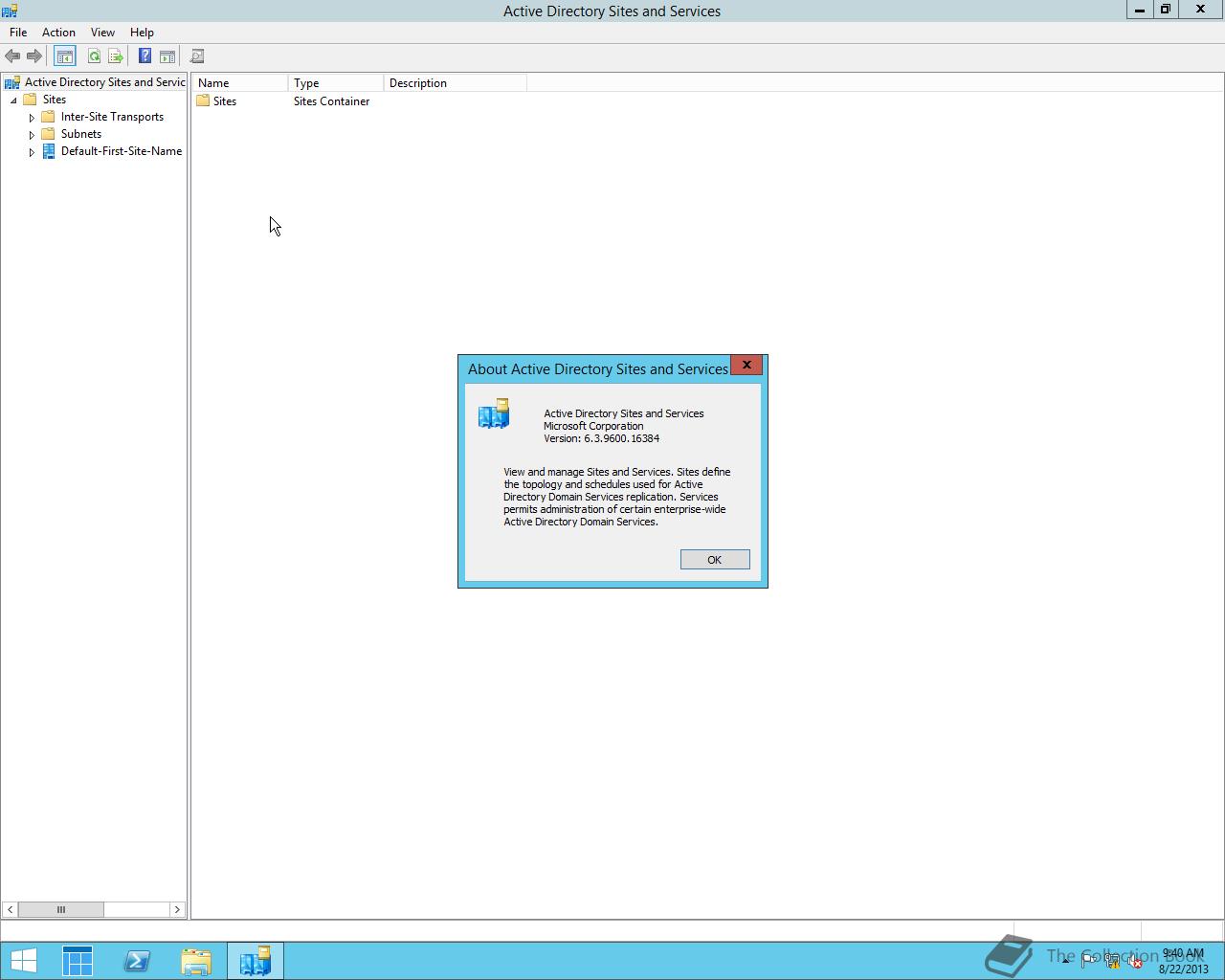This screenshot has height=980, width=1225.
Task: Click the AD Sites and Services icon in the About dialog
Action: 494,413
